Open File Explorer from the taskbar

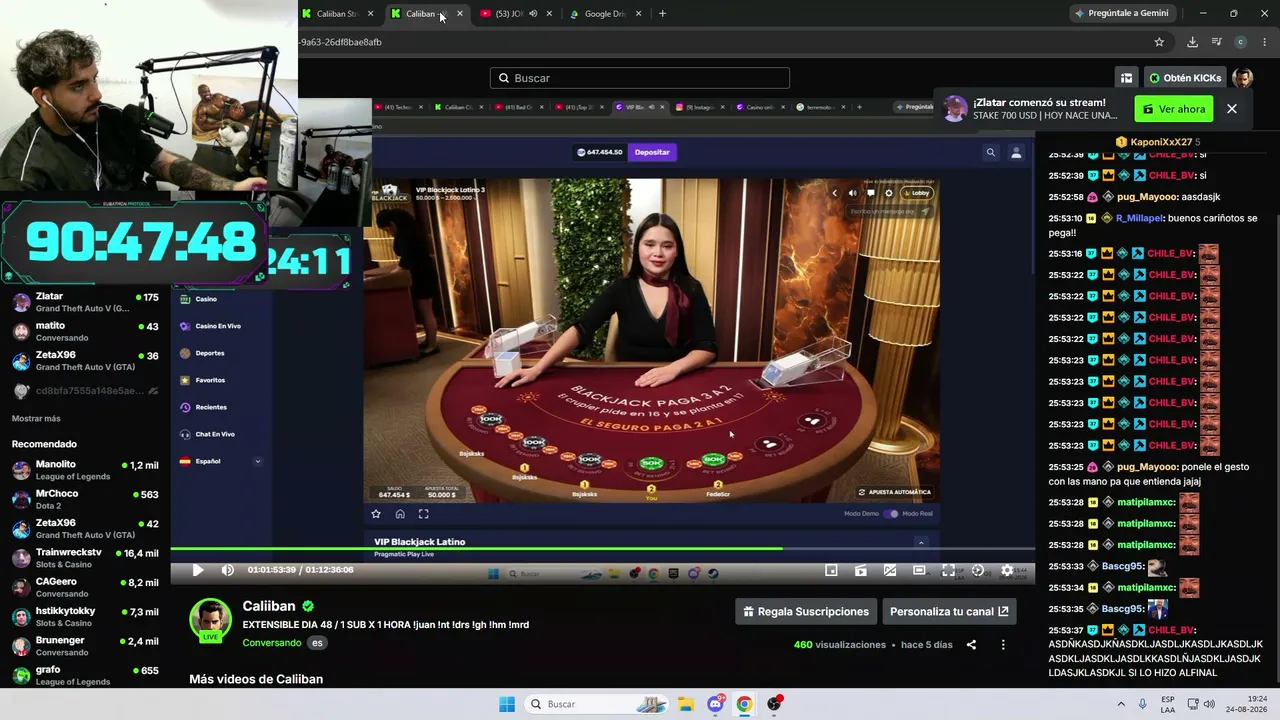pos(686,704)
